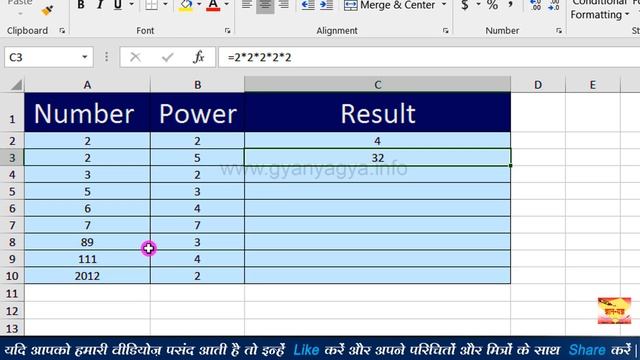Open Number format dialog launcher
This screenshot has width=640, height=360.
(559, 31)
